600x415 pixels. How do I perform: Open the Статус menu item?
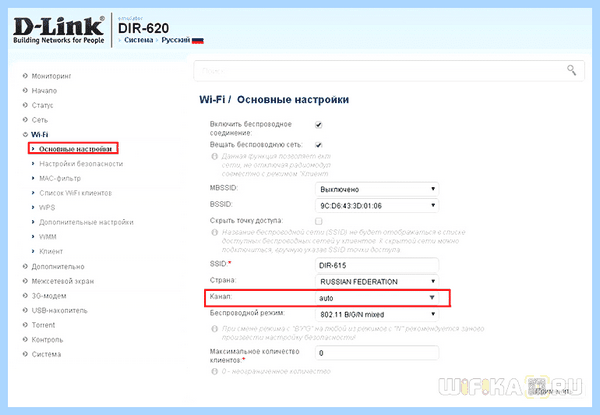(42, 105)
